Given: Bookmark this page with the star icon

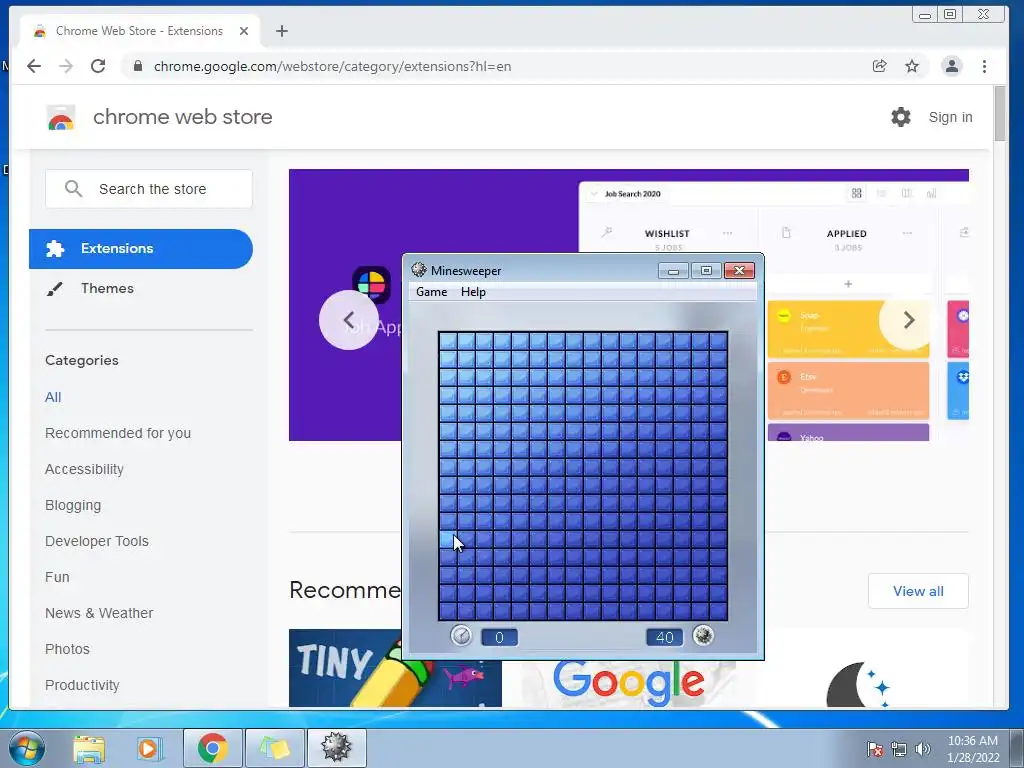Looking at the screenshot, I should 912,66.
